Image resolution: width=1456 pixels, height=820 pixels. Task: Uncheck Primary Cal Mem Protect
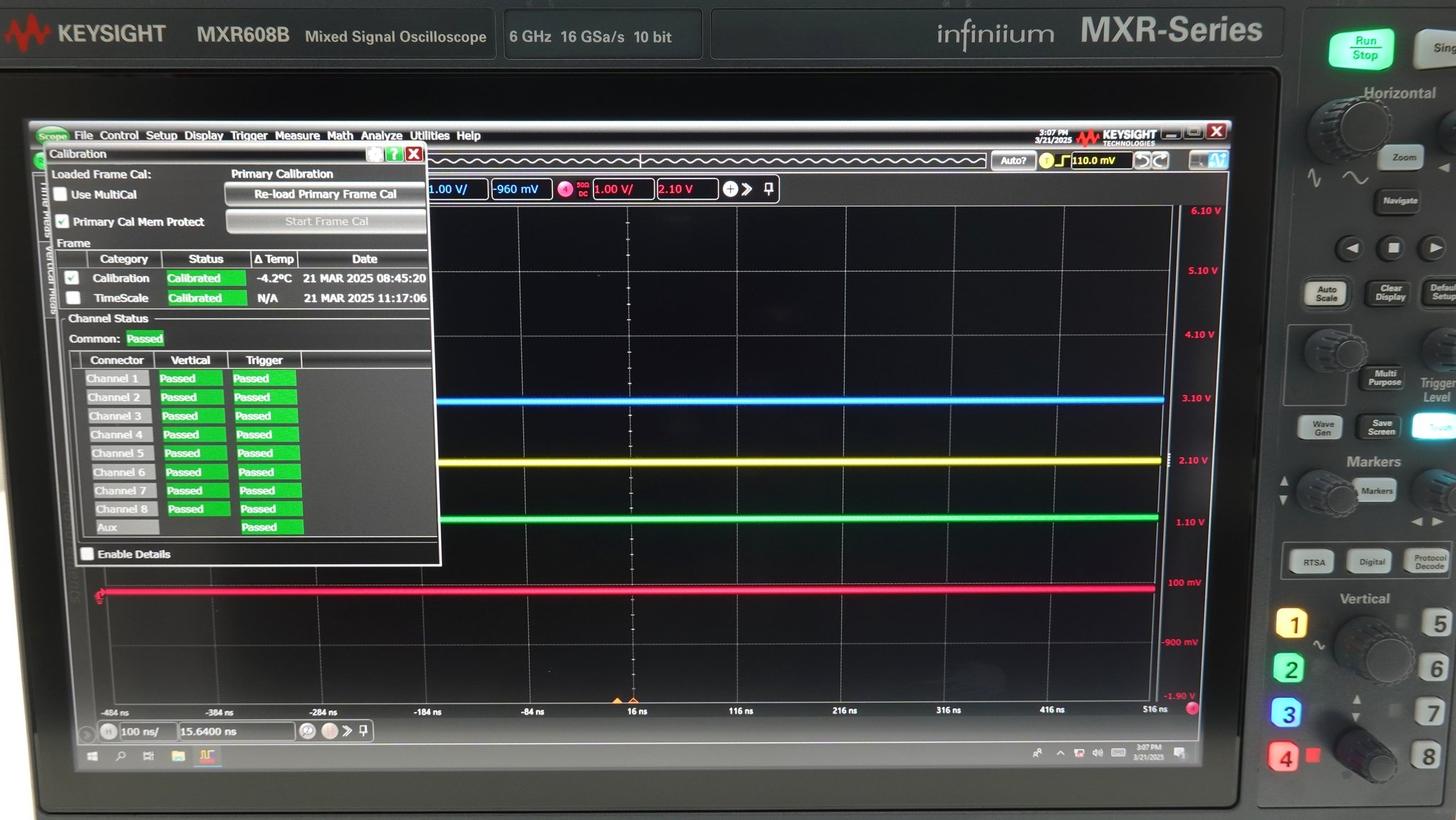pyautogui.click(x=63, y=221)
